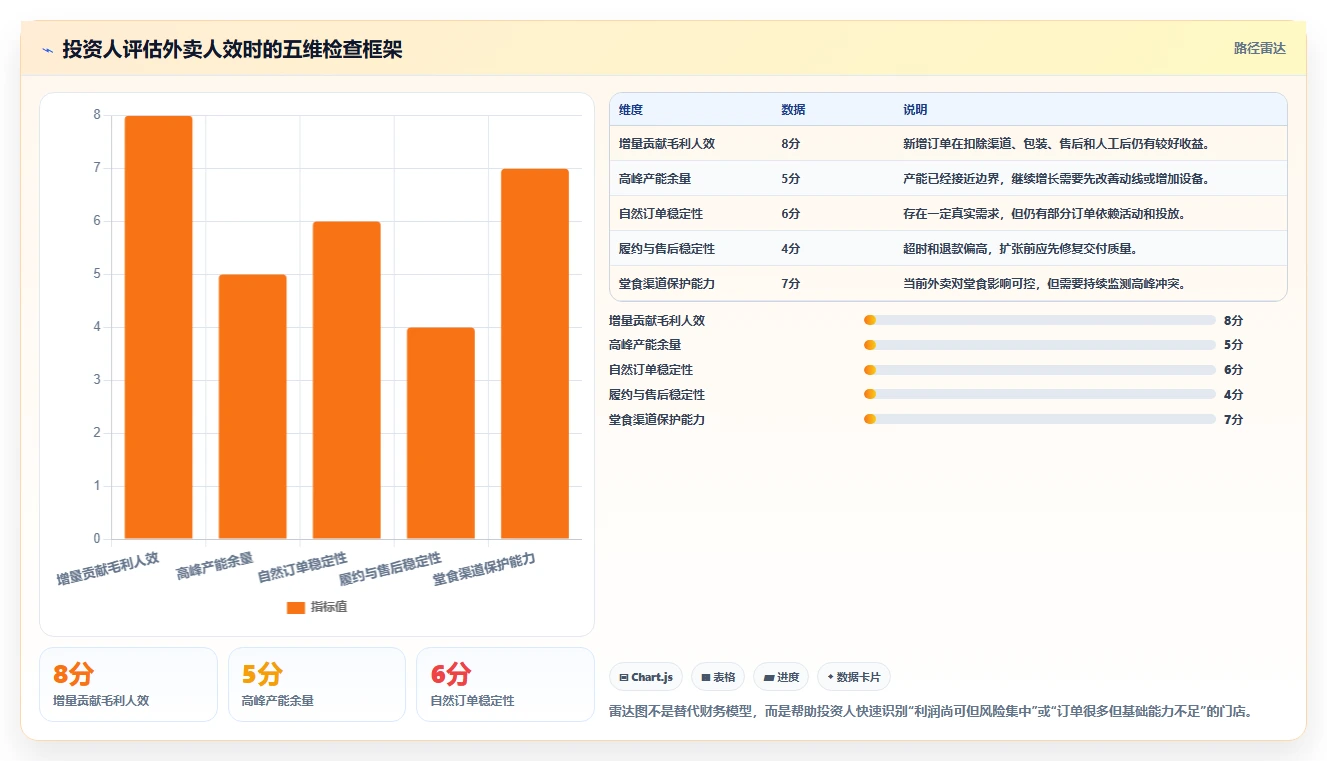Click 堂食渠道保护能力 x-axis label under chart

point(484,569)
